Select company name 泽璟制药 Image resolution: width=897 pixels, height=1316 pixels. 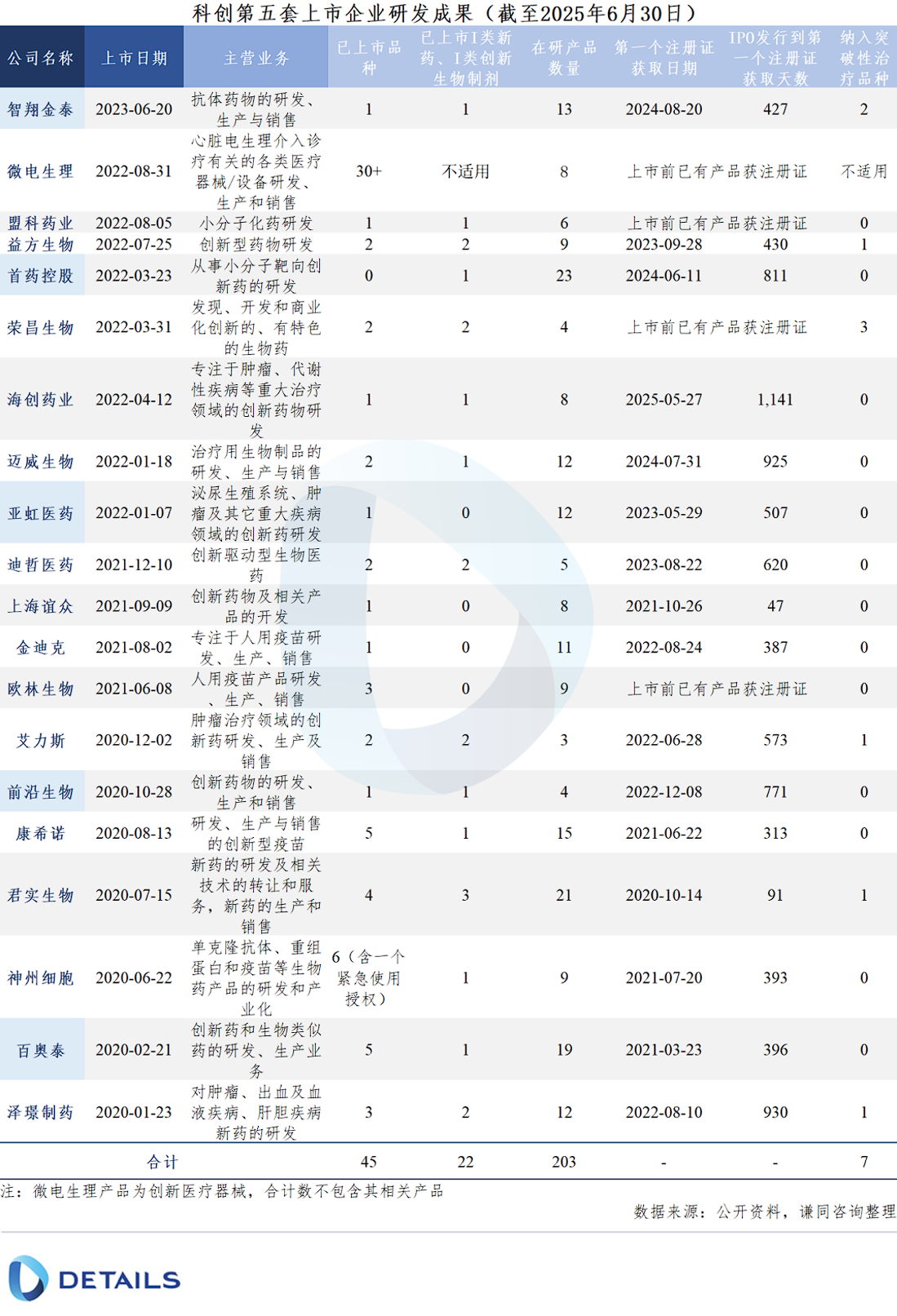pos(41,1112)
